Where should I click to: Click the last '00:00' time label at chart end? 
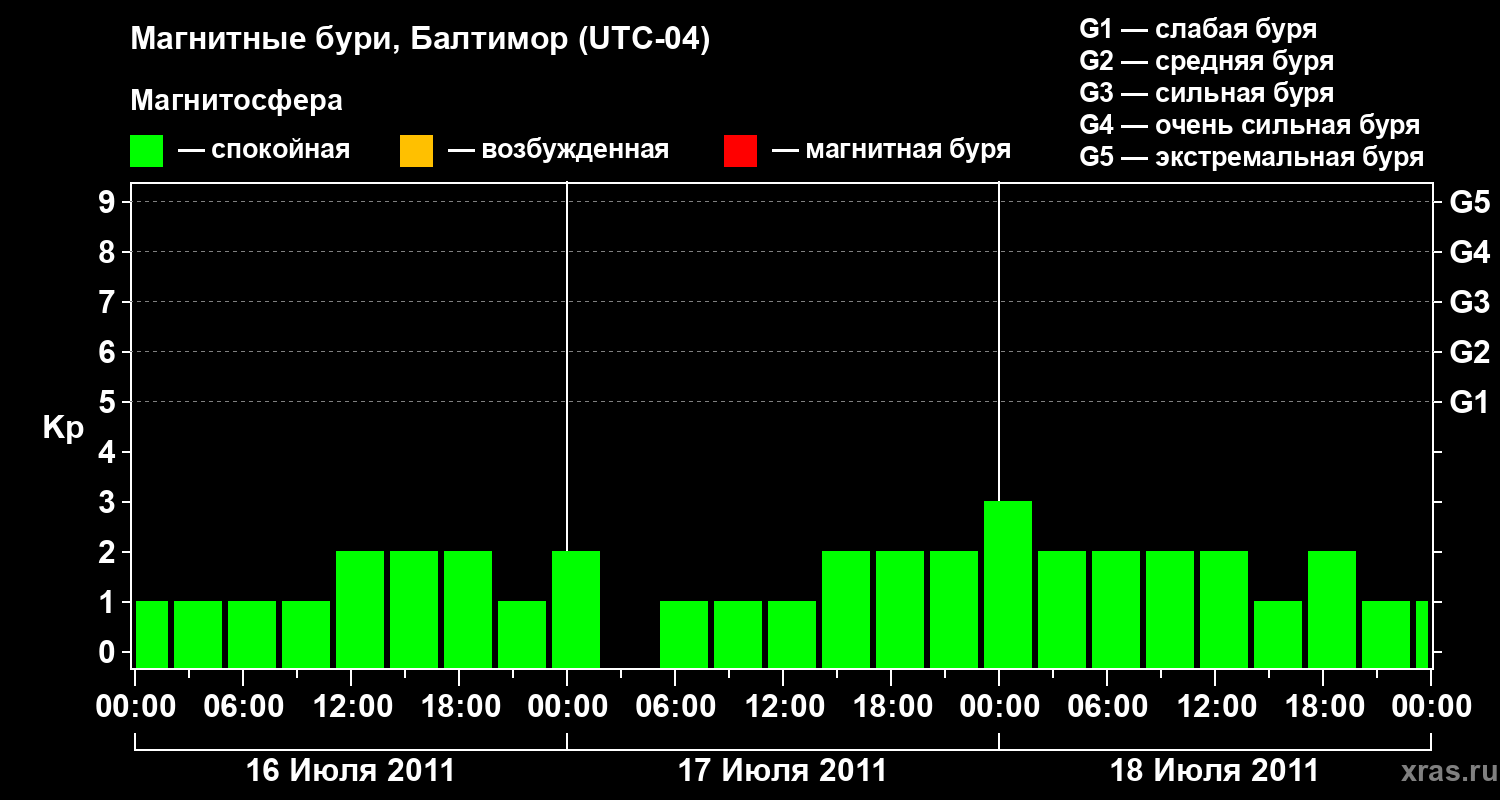1431,707
